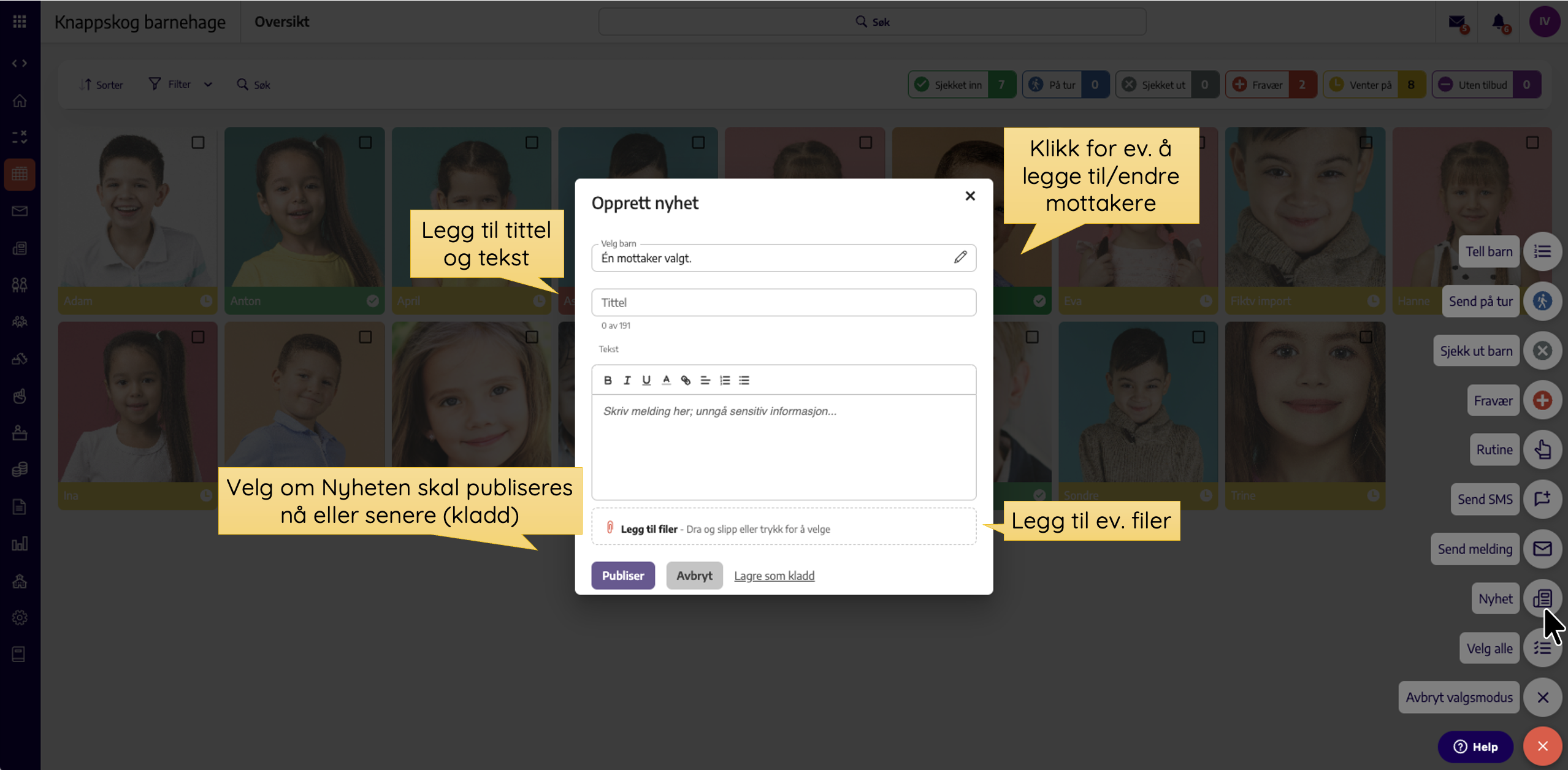Image resolution: width=1568 pixels, height=770 pixels.
Task: Publish the news with Publiser
Action: pos(623,576)
